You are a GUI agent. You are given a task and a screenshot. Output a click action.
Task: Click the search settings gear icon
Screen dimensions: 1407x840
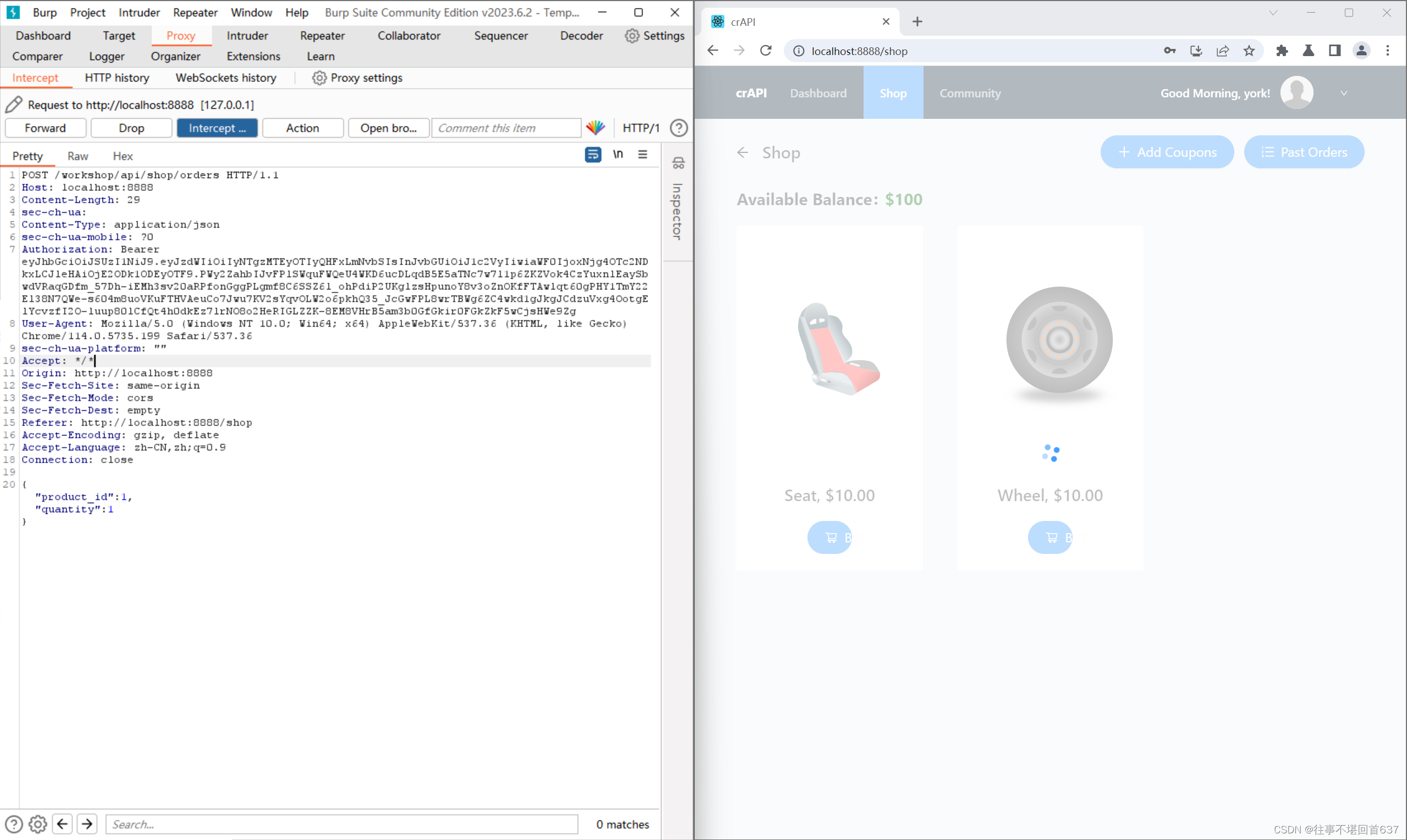pyautogui.click(x=38, y=824)
